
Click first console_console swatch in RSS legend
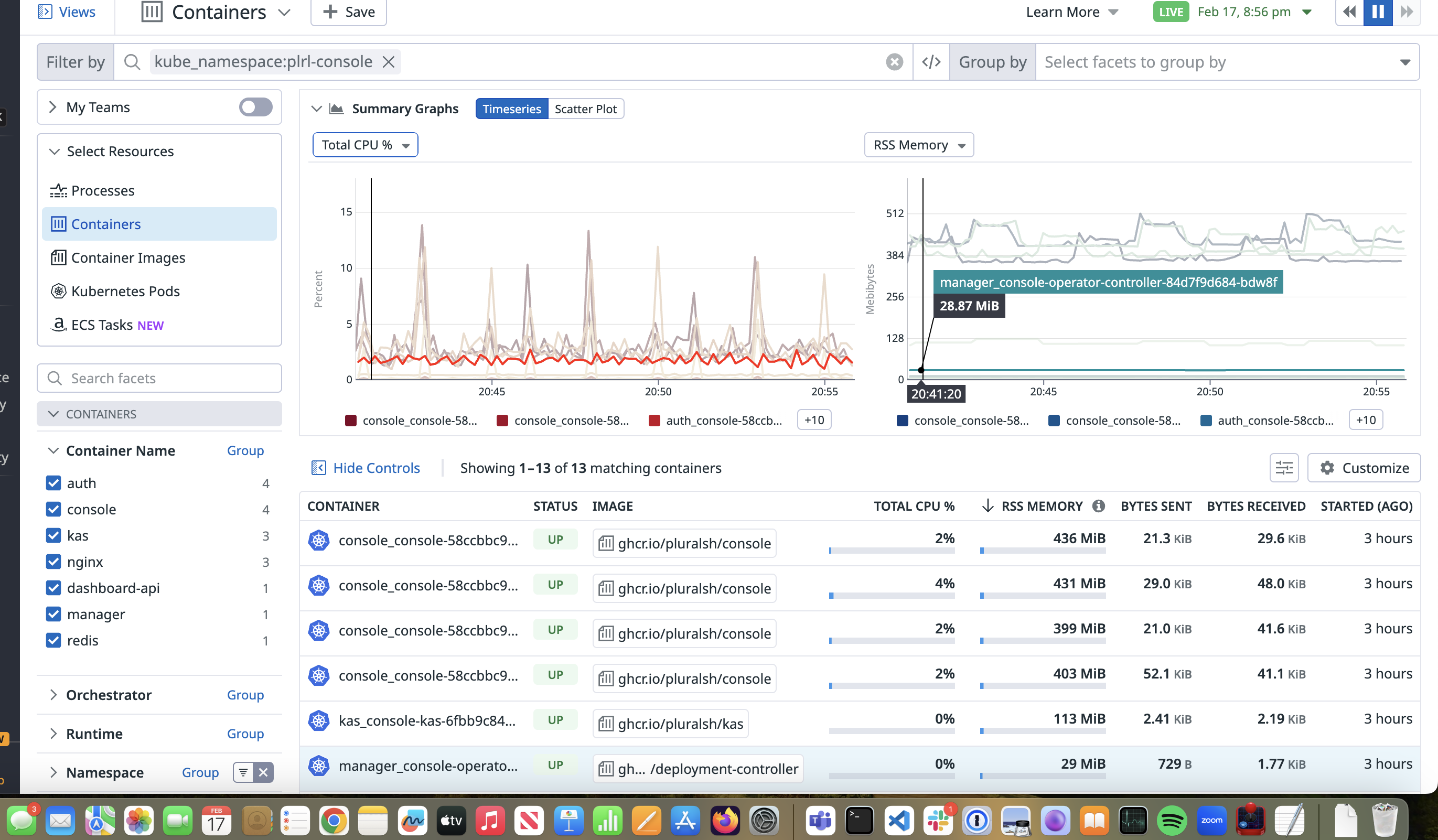pos(902,421)
